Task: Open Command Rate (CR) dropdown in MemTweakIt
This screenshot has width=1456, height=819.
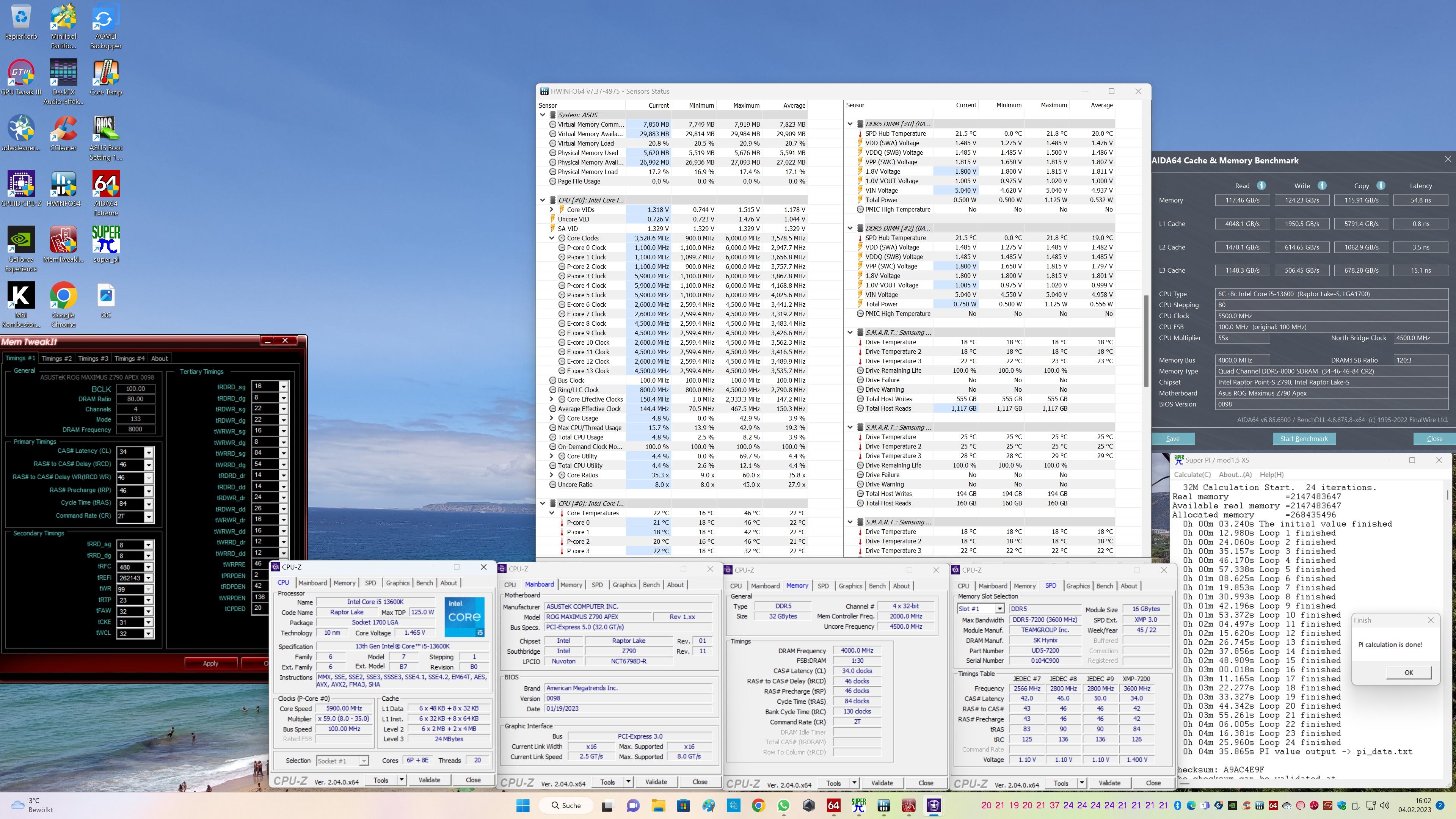Action: click(x=149, y=516)
